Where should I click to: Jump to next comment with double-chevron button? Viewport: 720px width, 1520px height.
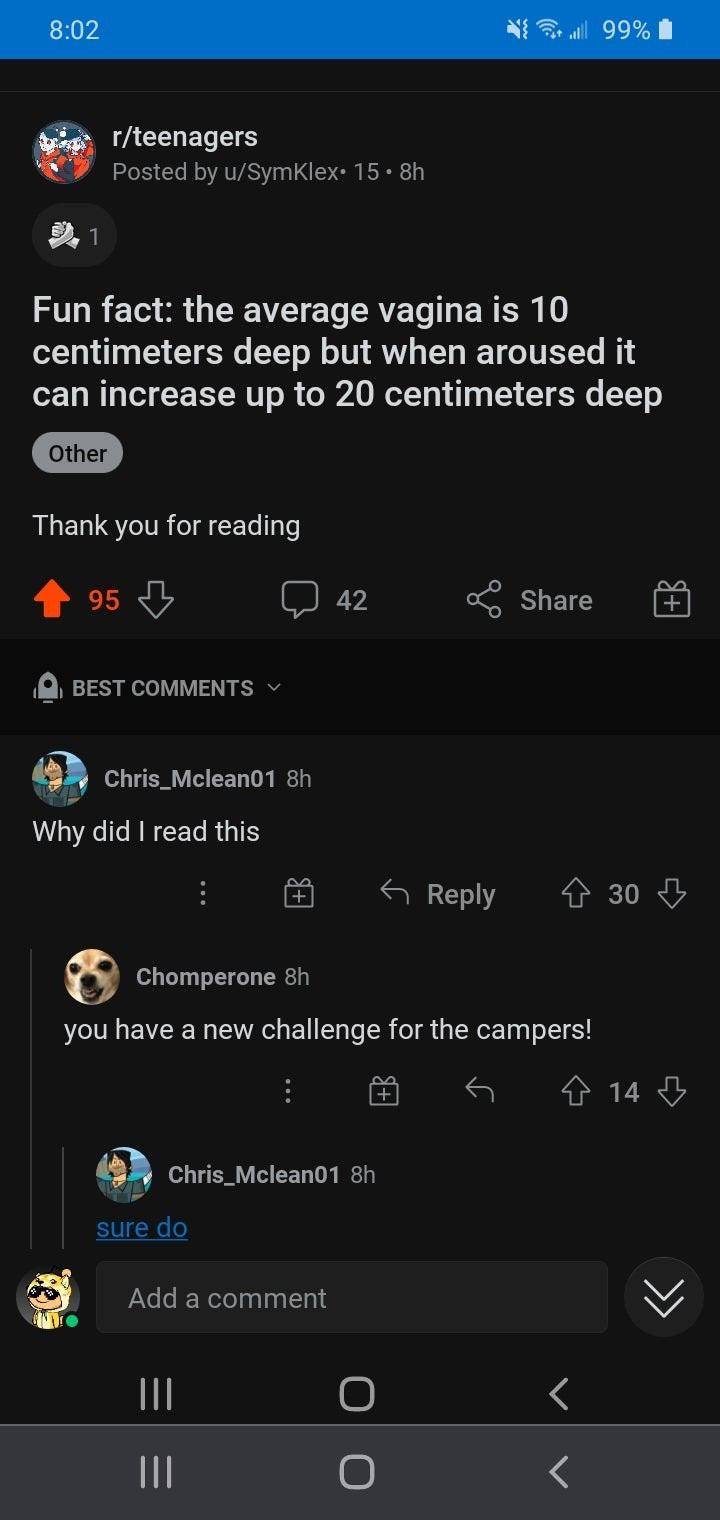pyautogui.click(x=664, y=1298)
